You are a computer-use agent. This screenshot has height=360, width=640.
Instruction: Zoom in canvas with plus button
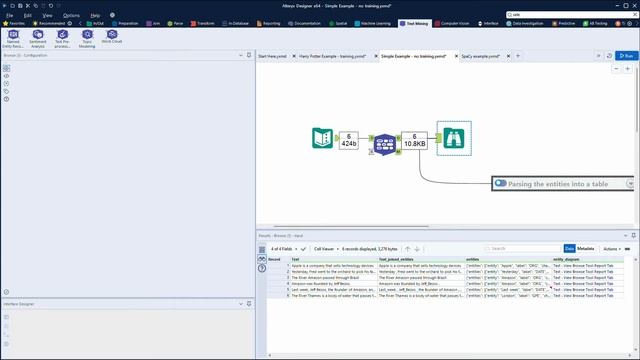click(x=627, y=69)
